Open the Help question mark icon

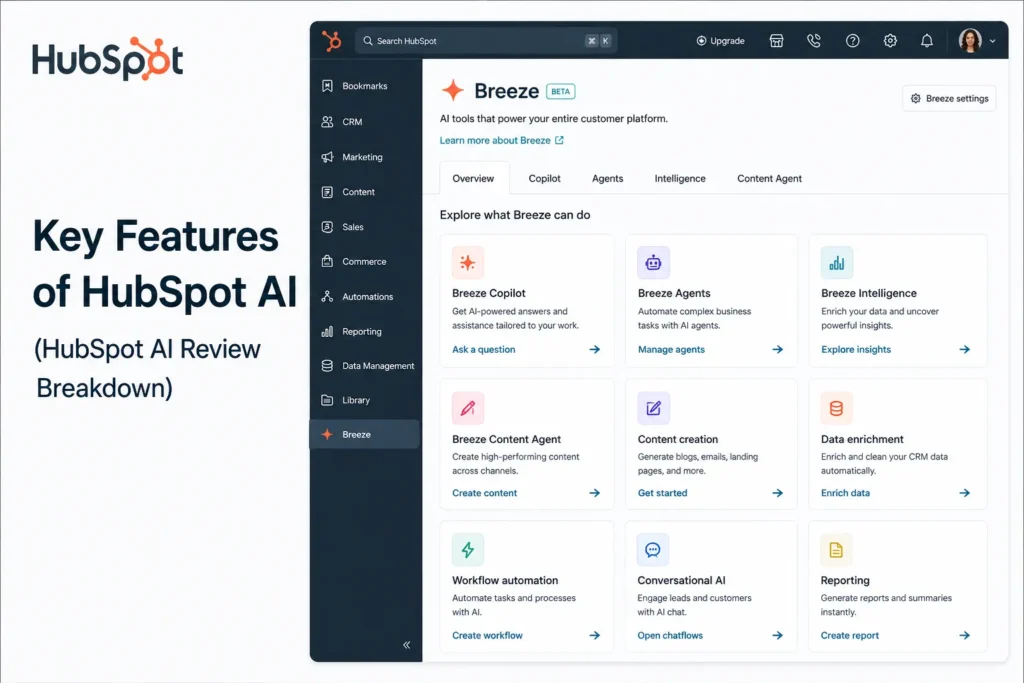click(x=852, y=40)
